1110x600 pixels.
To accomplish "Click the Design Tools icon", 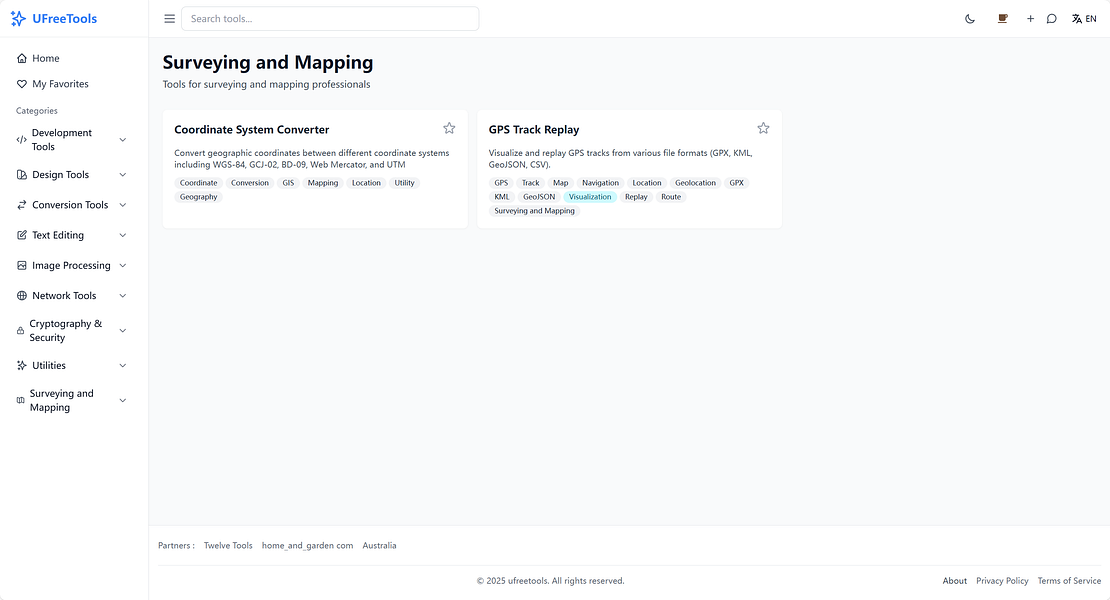I will [22, 175].
